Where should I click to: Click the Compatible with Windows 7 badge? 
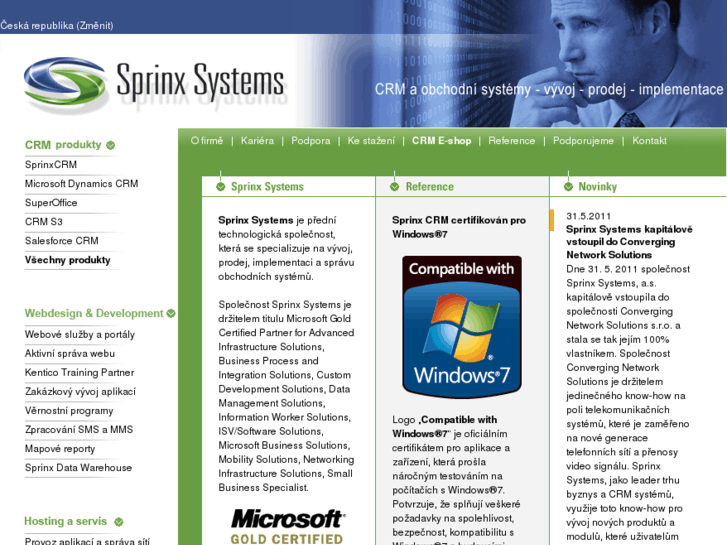coord(462,327)
